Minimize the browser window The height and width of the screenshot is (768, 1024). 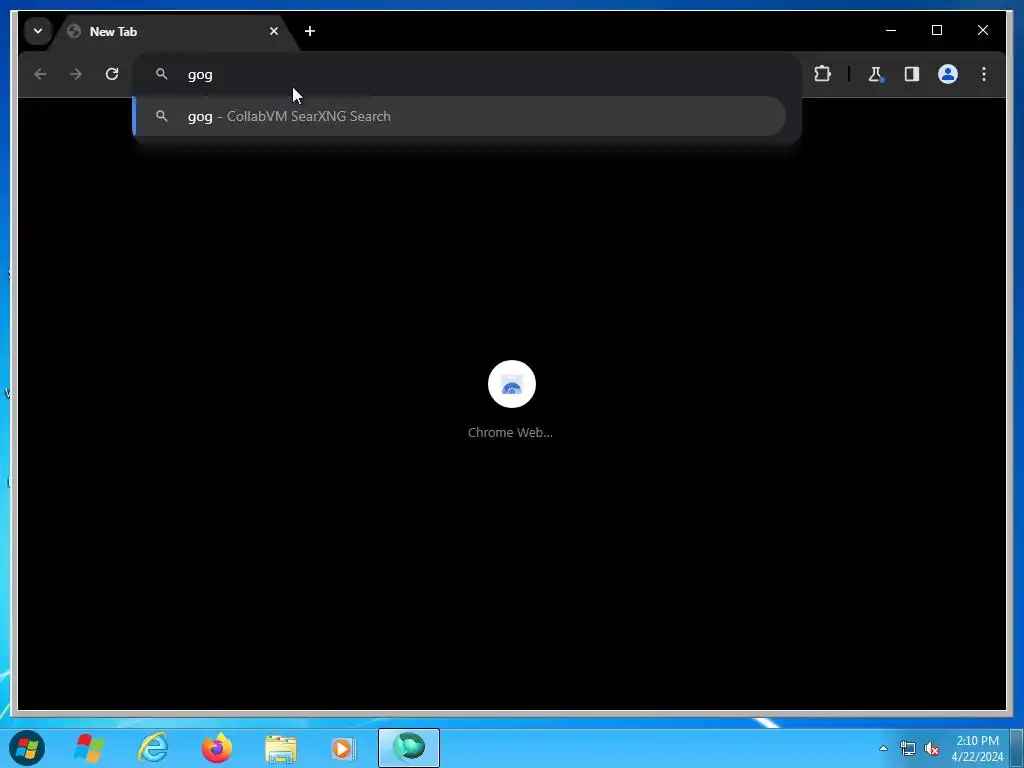point(891,31)
